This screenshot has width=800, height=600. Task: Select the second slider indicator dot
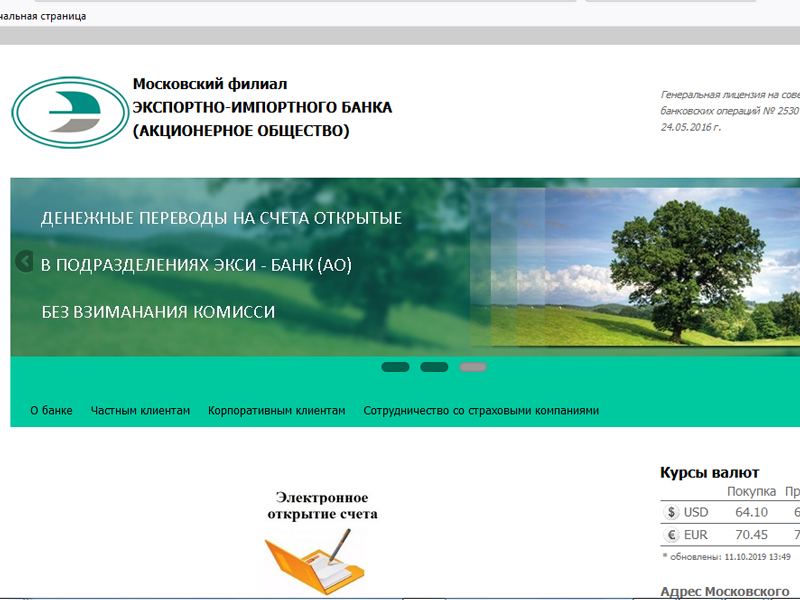[x=434, y=367]
